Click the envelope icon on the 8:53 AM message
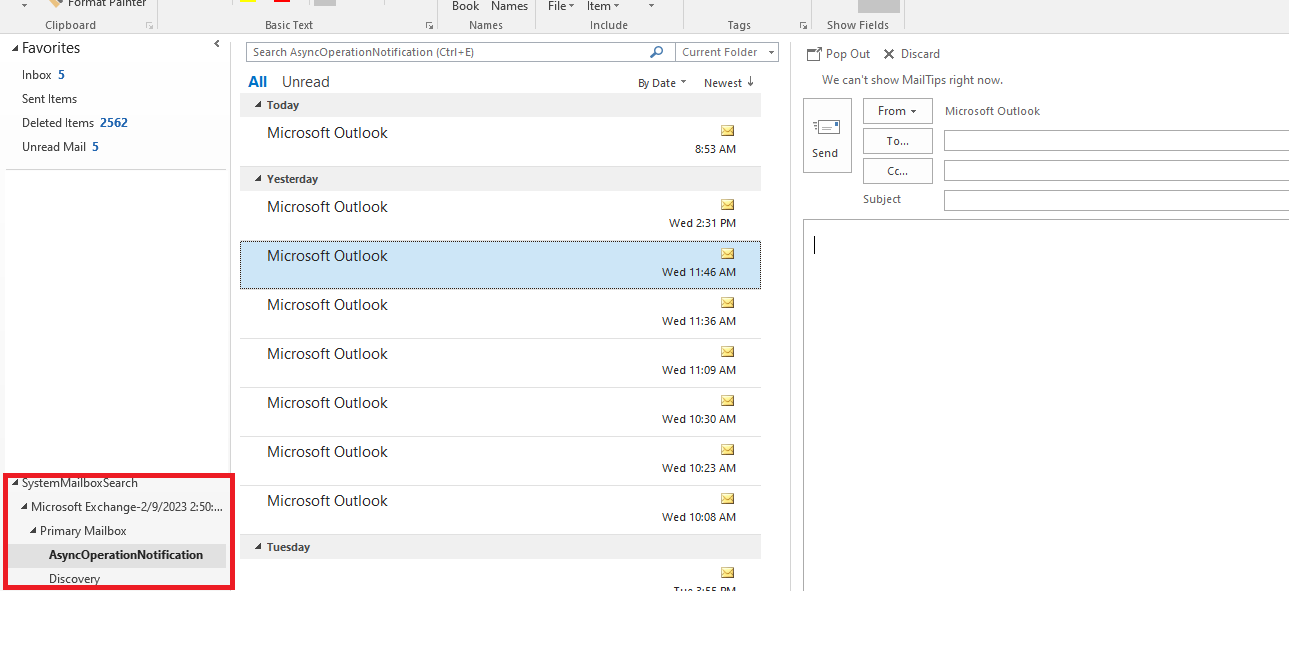The image size is (1289, 648). (727, 130)
